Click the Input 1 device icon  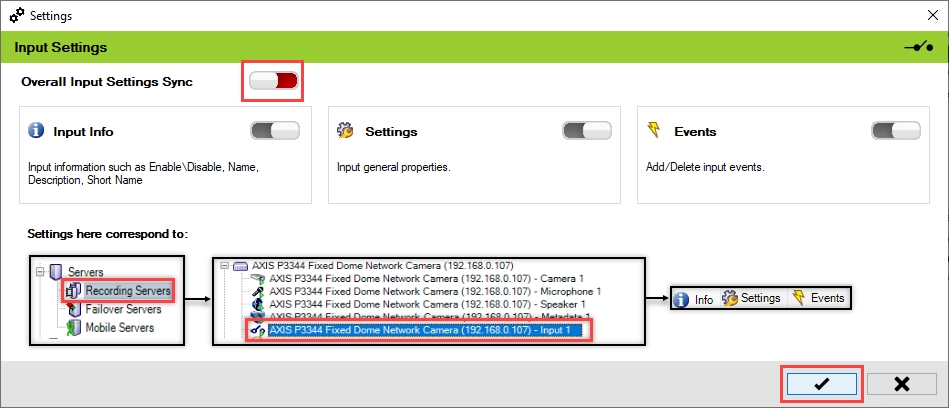tap(256, 329)
